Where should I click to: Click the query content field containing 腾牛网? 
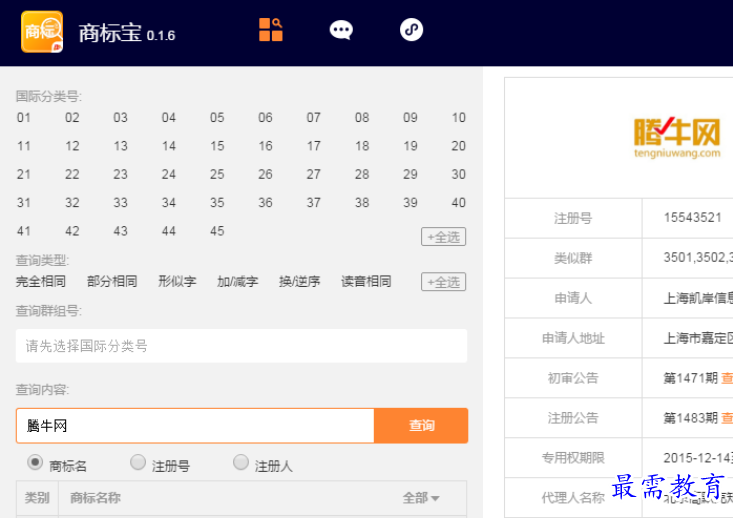click(x=195, y=425)
